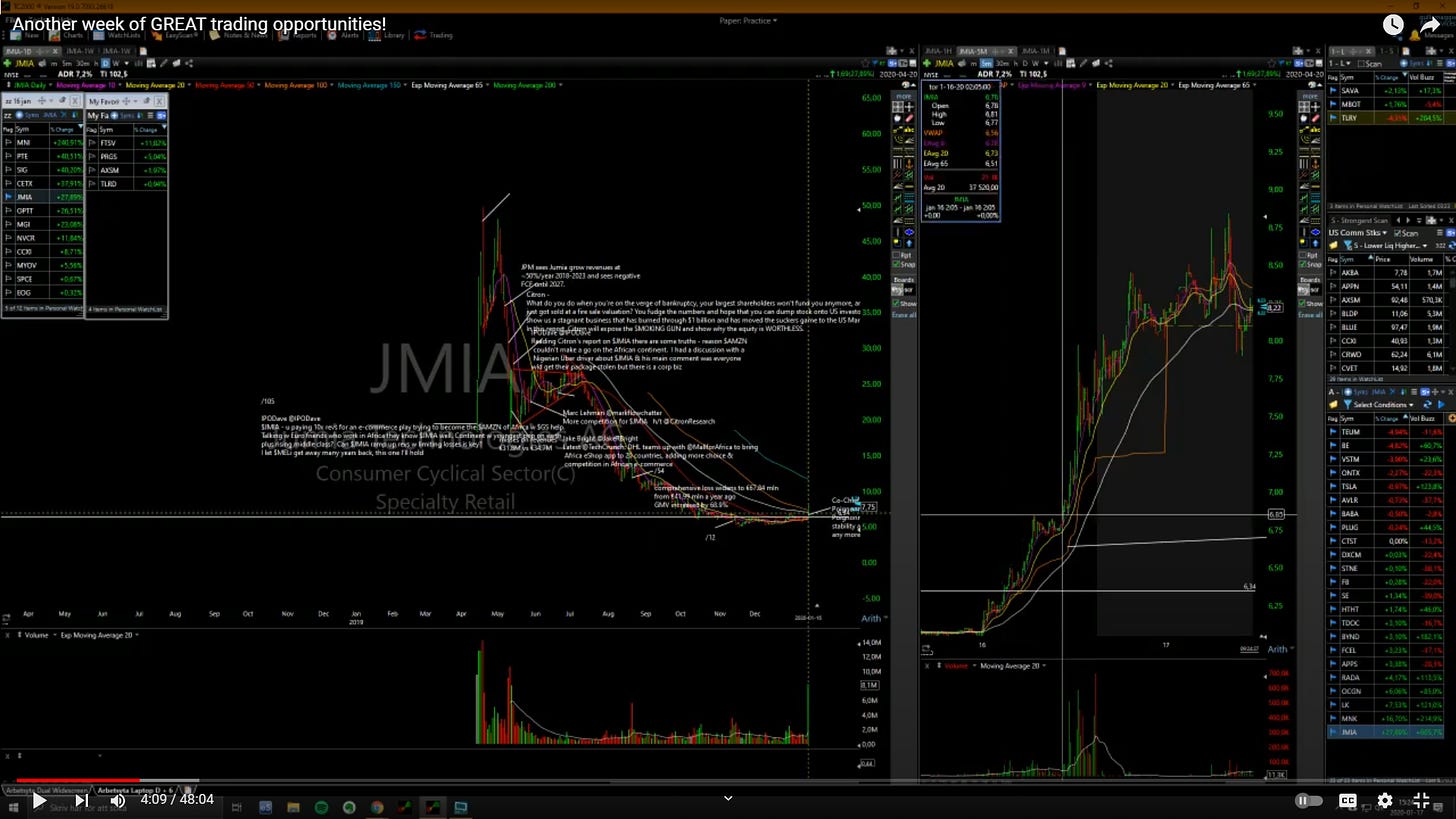The height and width of the screenshot is (819, 1456).
Task: Play the video
Action: click(38, 800)
